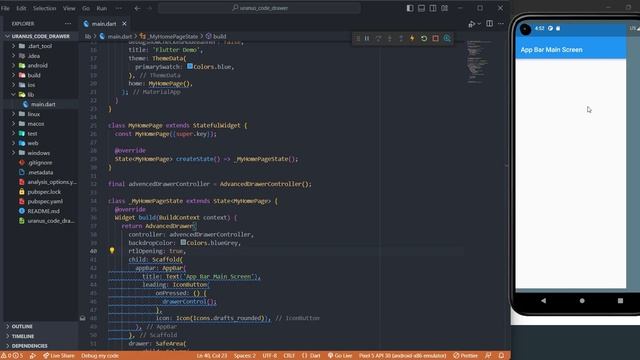This screenshot has width=640, height=360.
Task: Tap the emulator Back navigation button
Action: tap(543, 300)
